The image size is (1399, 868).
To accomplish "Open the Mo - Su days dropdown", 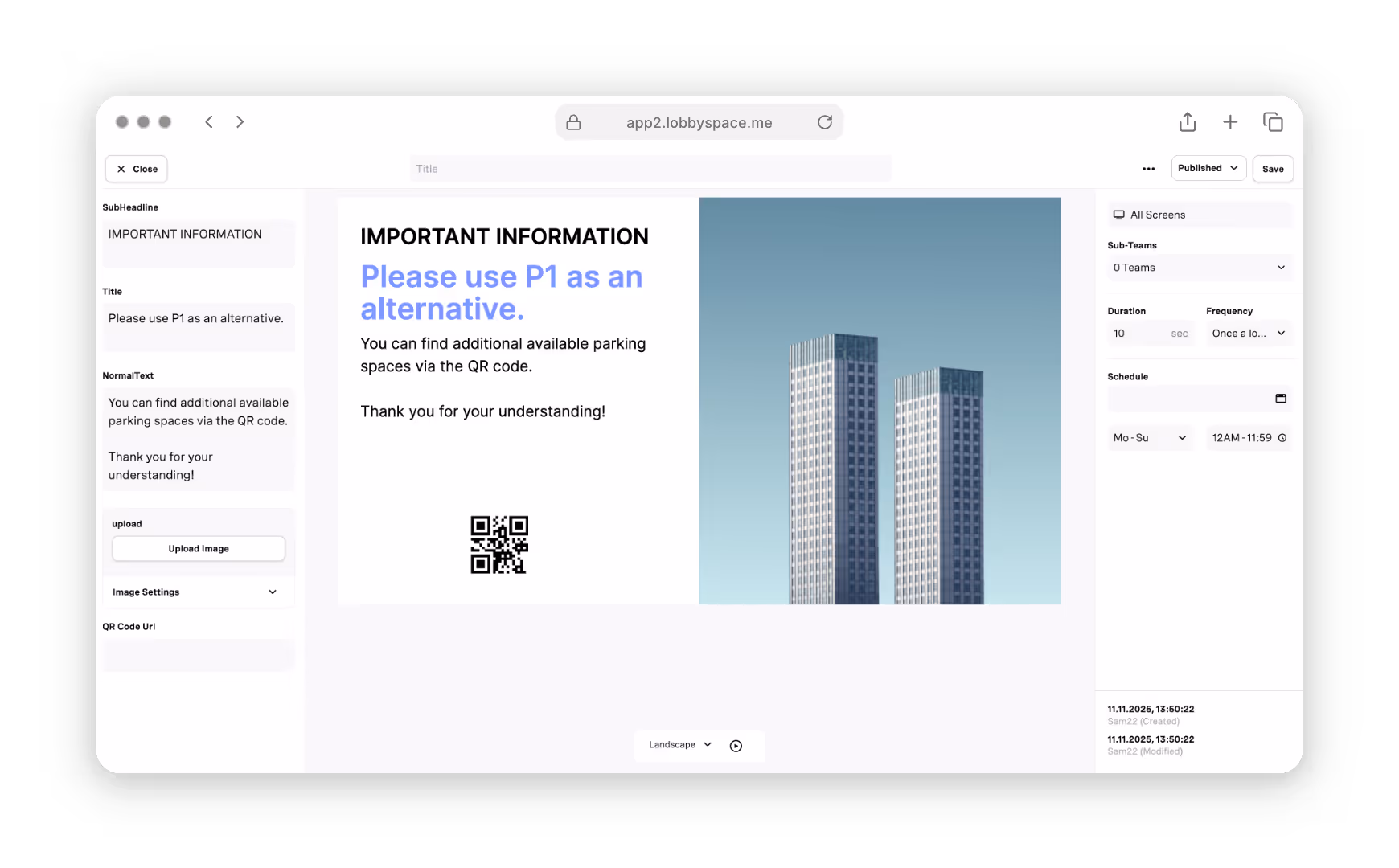I will tap(1150, 438).
